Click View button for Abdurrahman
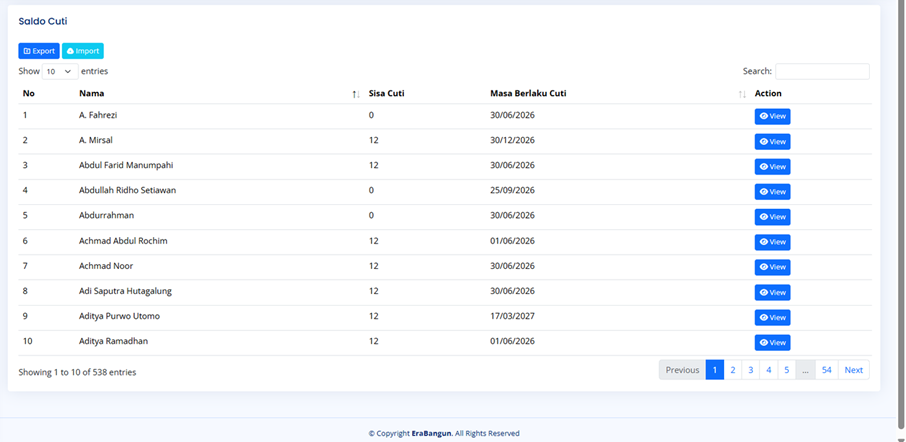Screen dimensions: 906x442 pyautogui.click(x=772, y=217)
